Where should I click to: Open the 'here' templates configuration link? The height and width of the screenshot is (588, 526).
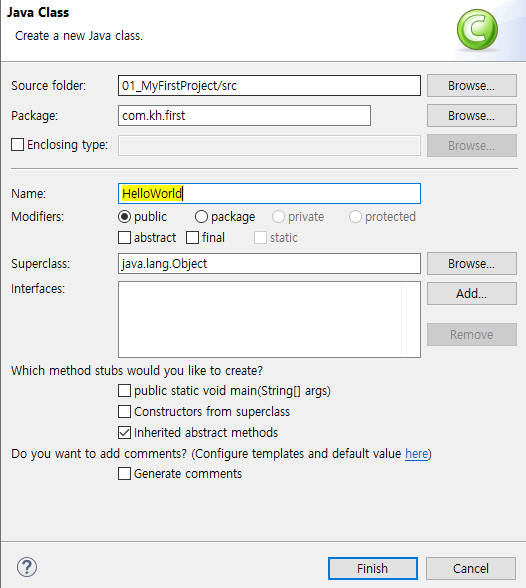tap(417, 454)
